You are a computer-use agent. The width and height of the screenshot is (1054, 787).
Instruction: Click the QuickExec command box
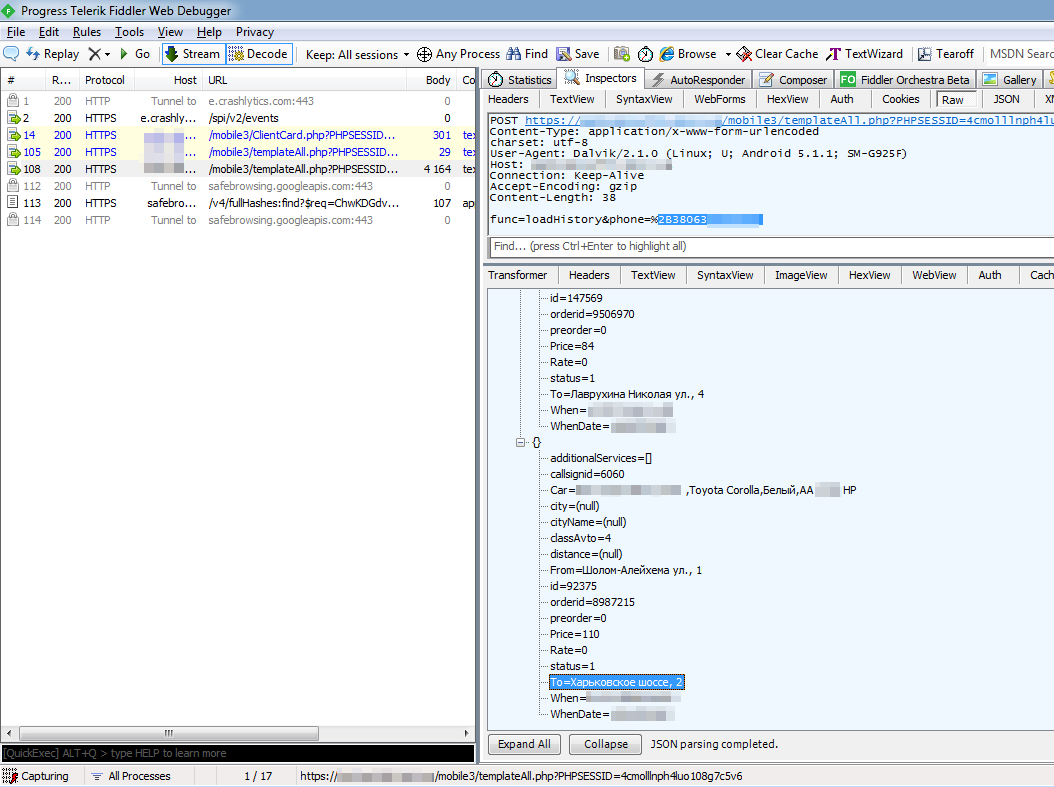[x=238, y=753]
